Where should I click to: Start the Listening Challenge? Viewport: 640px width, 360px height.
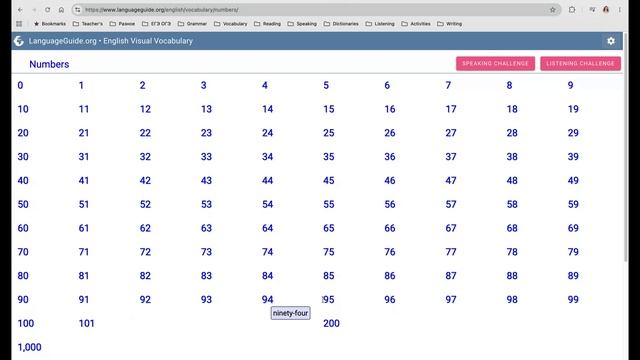click(580, 64)
